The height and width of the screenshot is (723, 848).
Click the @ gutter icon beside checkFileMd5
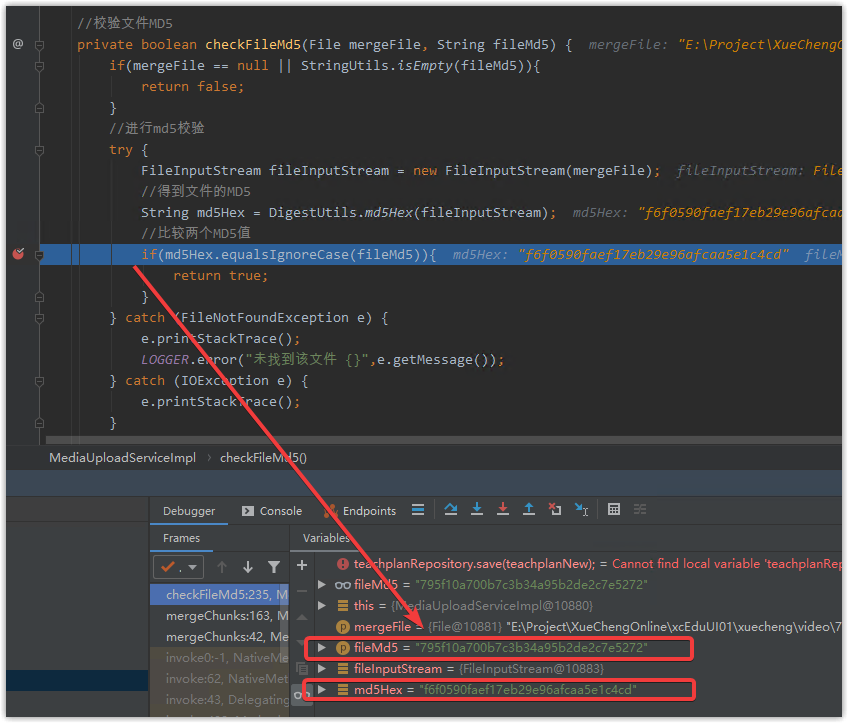pos(18,44)
